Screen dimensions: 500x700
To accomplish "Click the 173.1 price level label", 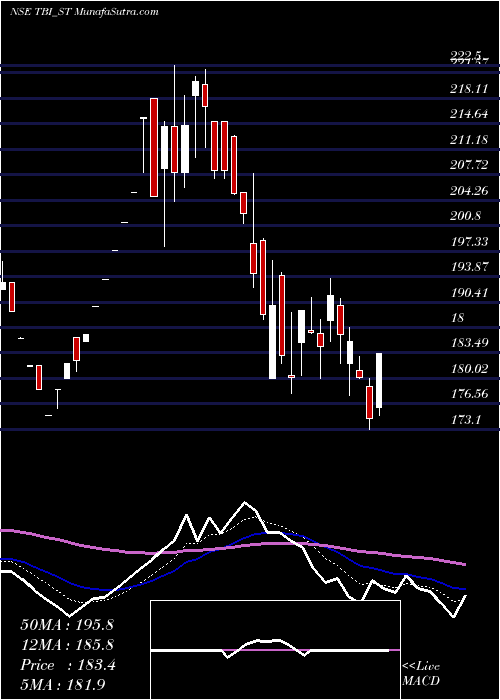I will 466,420.
